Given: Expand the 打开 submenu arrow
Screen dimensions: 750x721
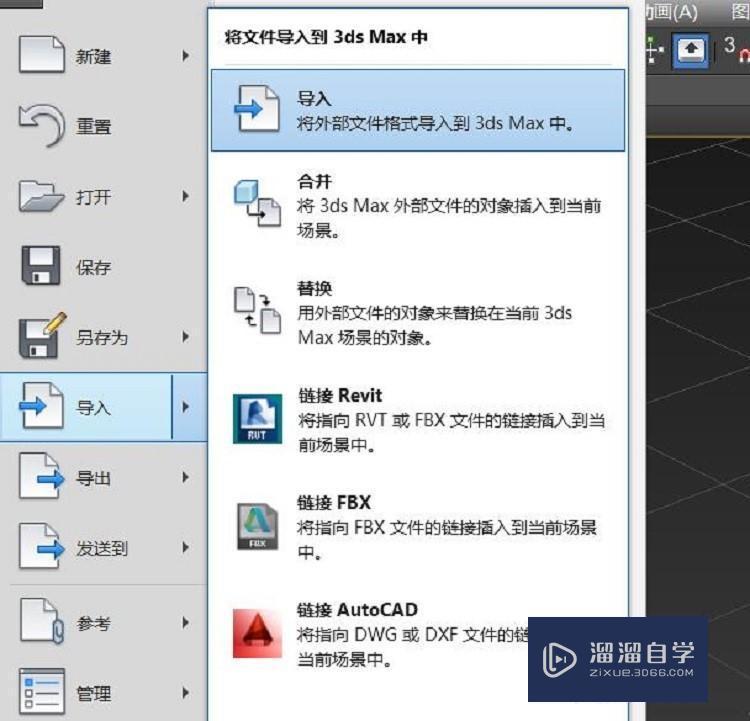Looking at the screenshot, I should pyautogui.click(x=186, y=196).
